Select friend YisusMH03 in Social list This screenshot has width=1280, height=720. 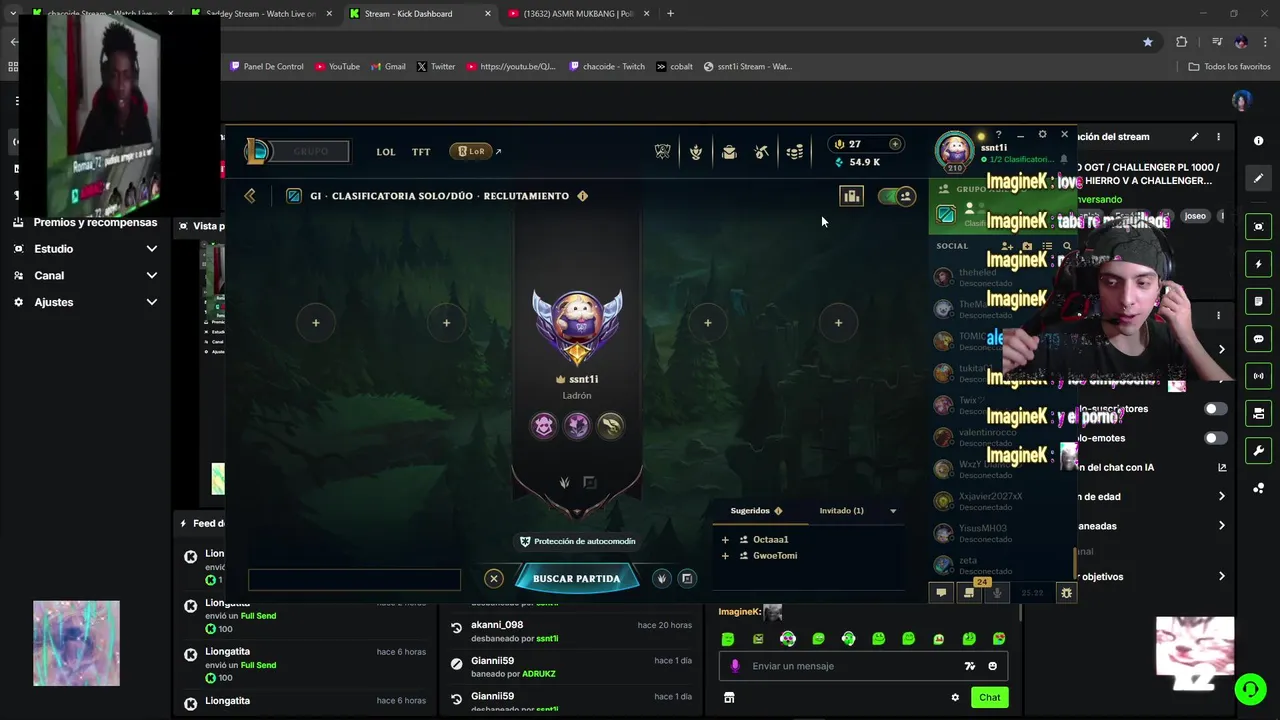pyautogui.click(x=983, y=528)
